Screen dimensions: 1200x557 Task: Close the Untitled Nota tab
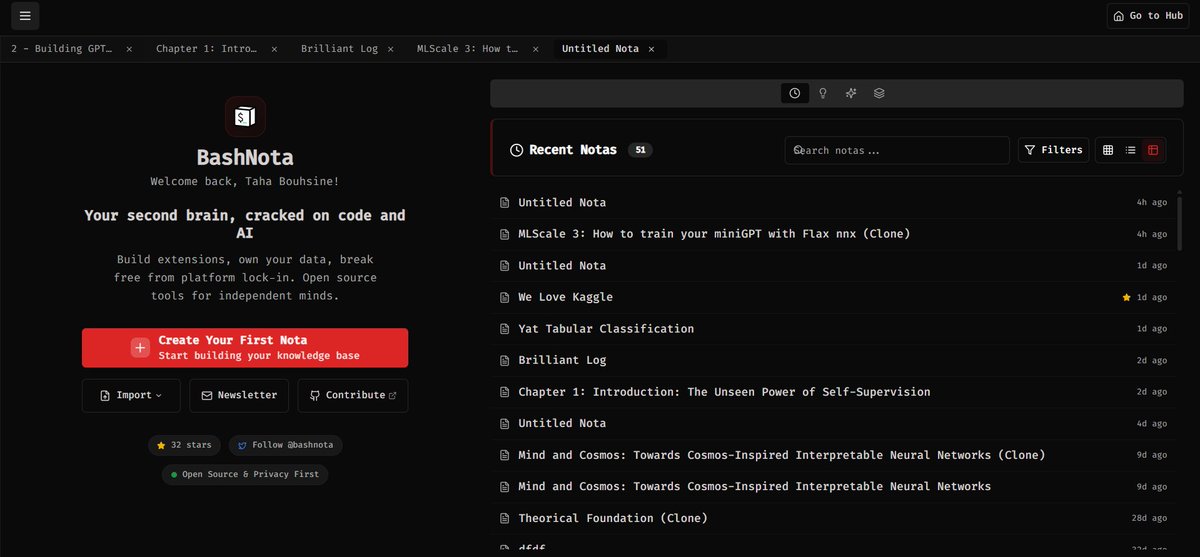tap(651, 49)
